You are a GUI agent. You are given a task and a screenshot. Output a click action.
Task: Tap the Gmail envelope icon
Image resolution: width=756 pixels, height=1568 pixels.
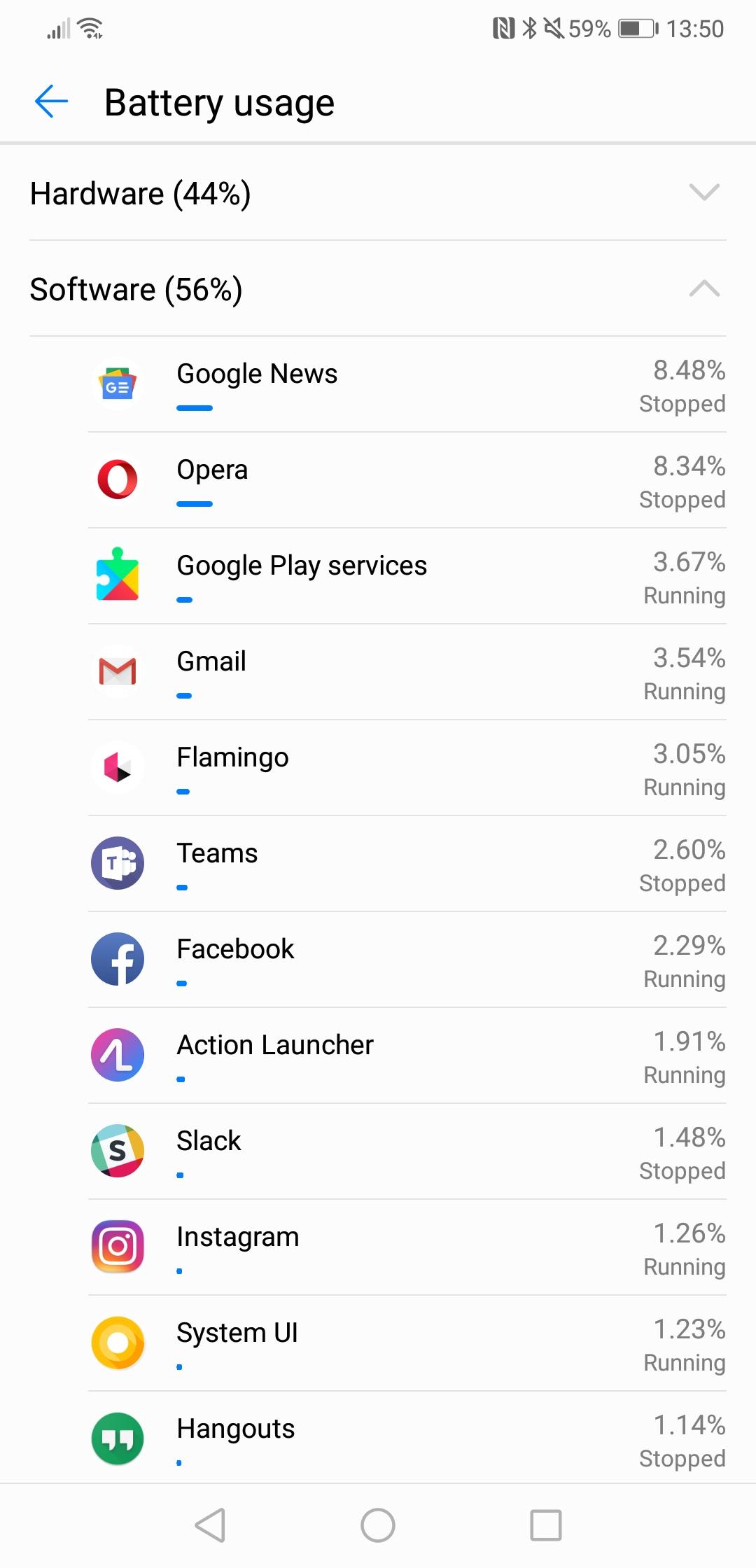[118, 671]
